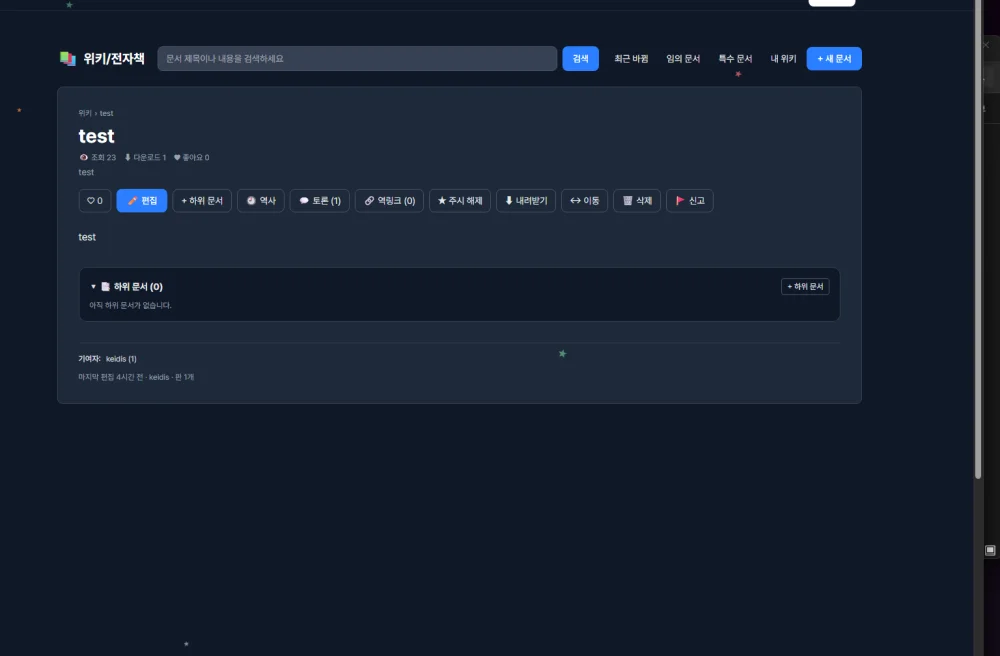Viewport: 1000px width, 656px height.
Task: Click the 아직 하위 문서가 없습니다 message
Action: [130, 305]
